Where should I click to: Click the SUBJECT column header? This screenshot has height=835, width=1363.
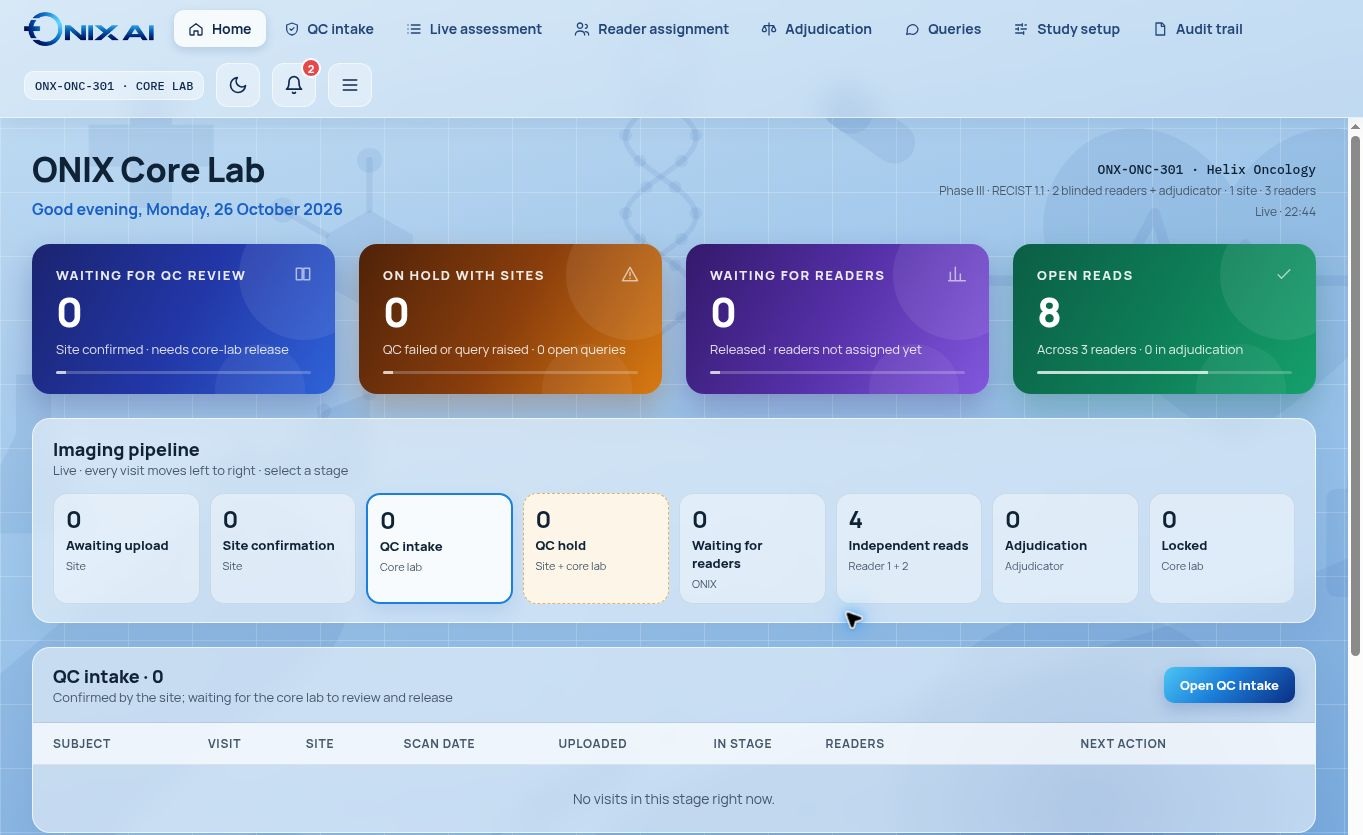82,744
